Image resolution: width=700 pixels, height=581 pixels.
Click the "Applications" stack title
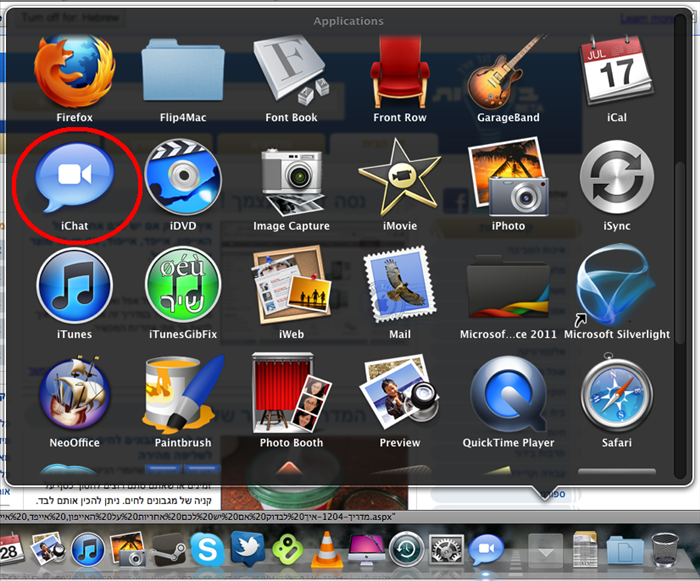[x=348, y=21]
